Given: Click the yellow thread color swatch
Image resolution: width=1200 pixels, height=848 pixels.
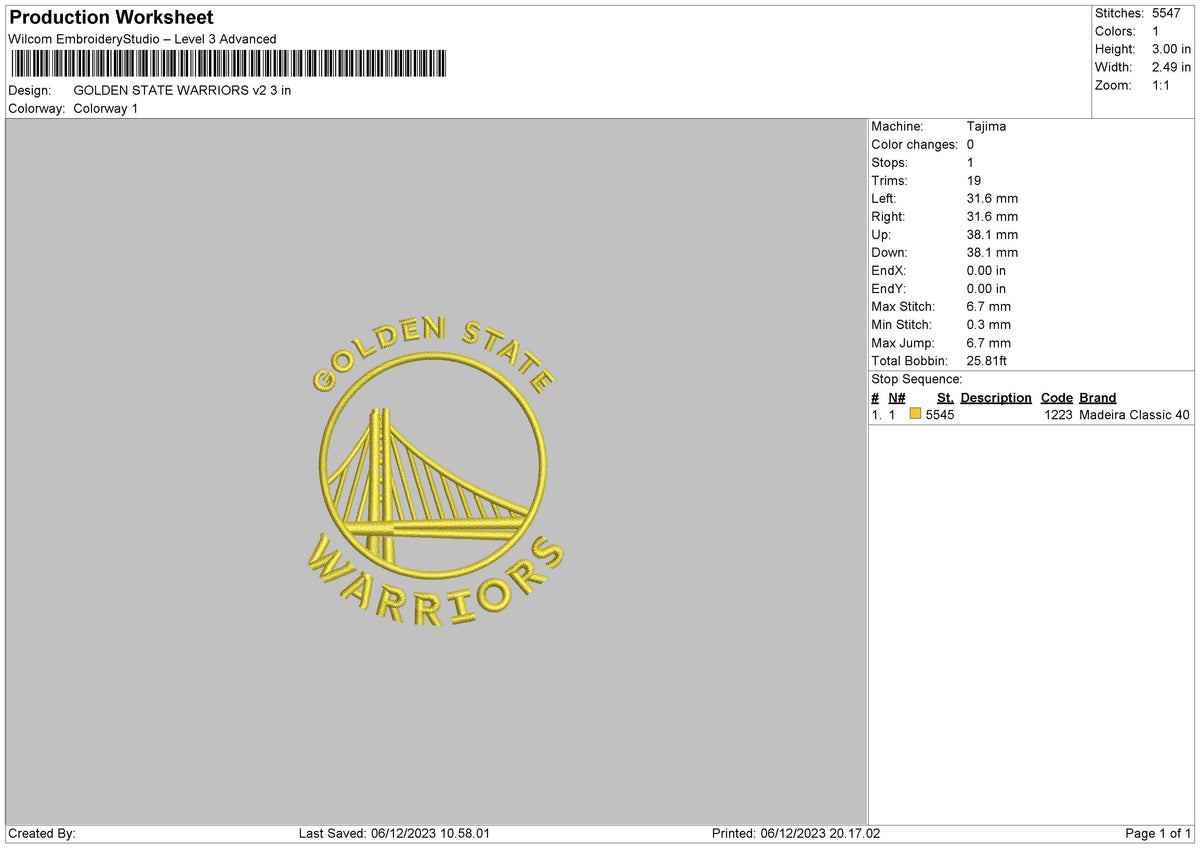Looking at the screenshot, I should tap(915, 414).
